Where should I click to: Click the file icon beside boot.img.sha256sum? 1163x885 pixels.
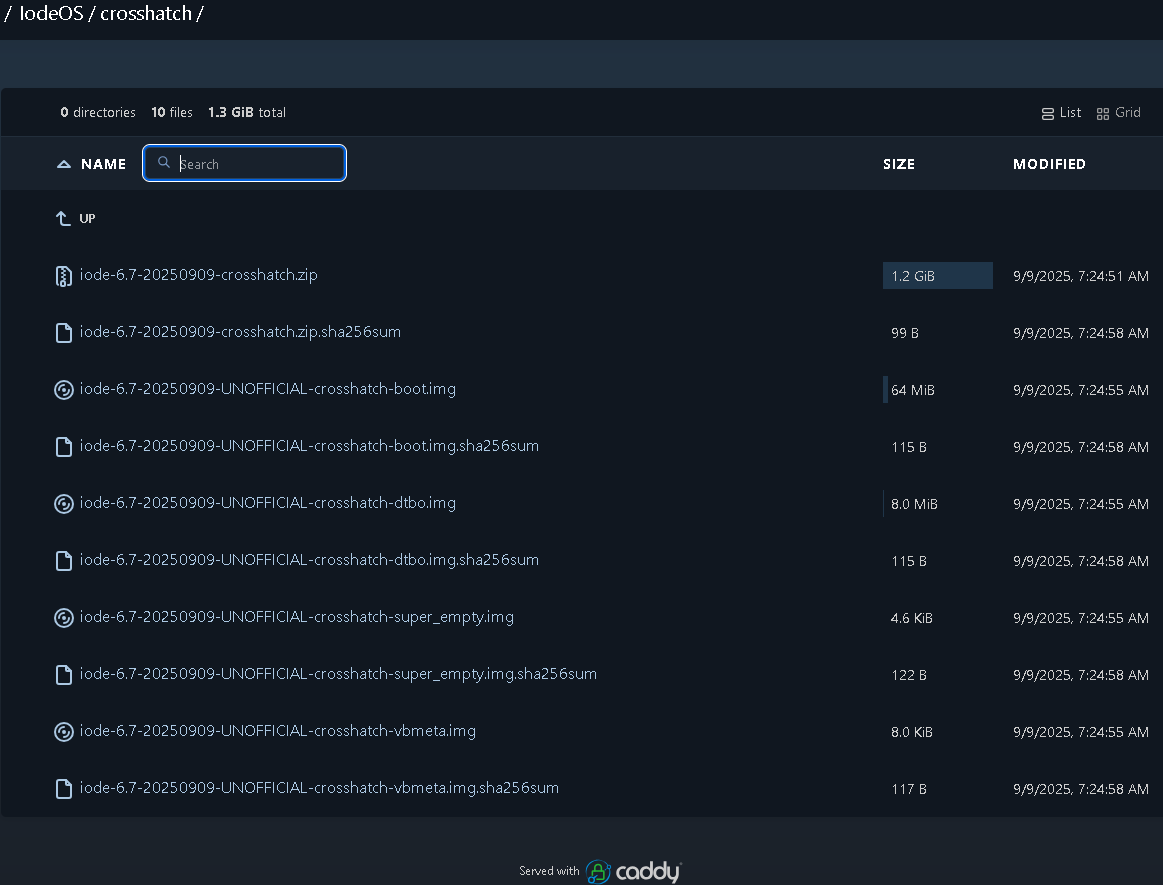(64, 447)
